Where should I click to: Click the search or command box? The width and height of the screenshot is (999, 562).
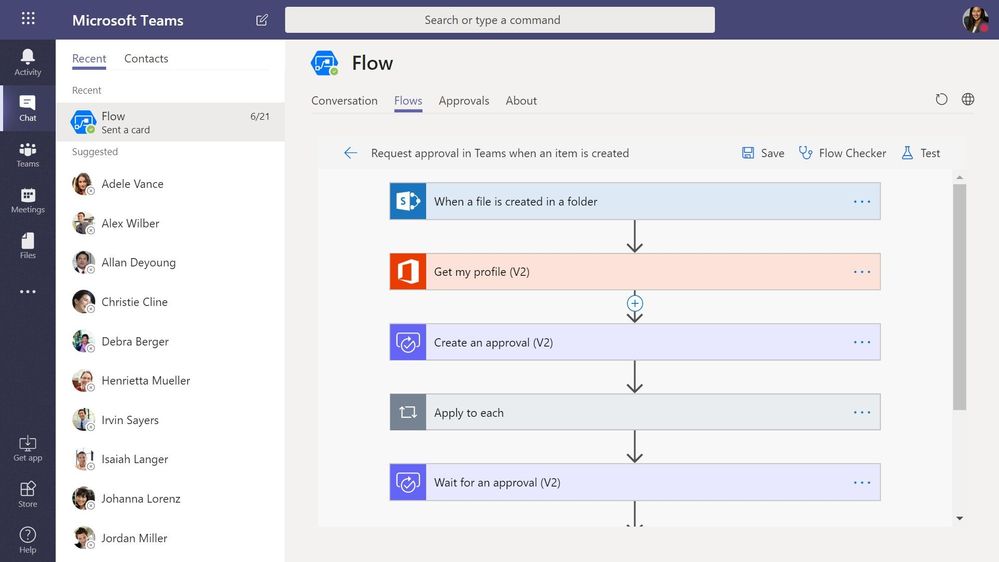(500, 20)
